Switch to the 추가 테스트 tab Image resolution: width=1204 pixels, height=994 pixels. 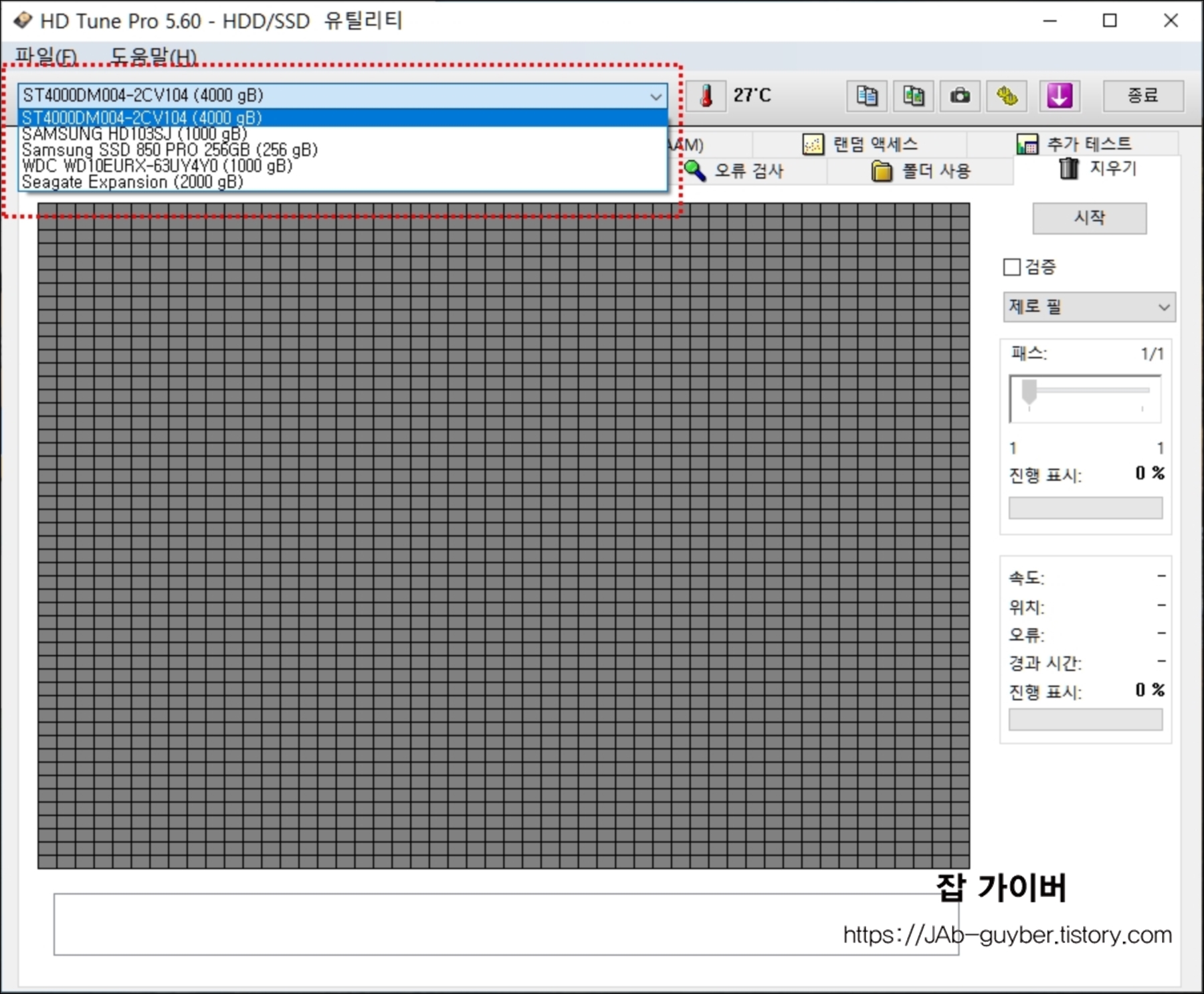coord(1073,144)
